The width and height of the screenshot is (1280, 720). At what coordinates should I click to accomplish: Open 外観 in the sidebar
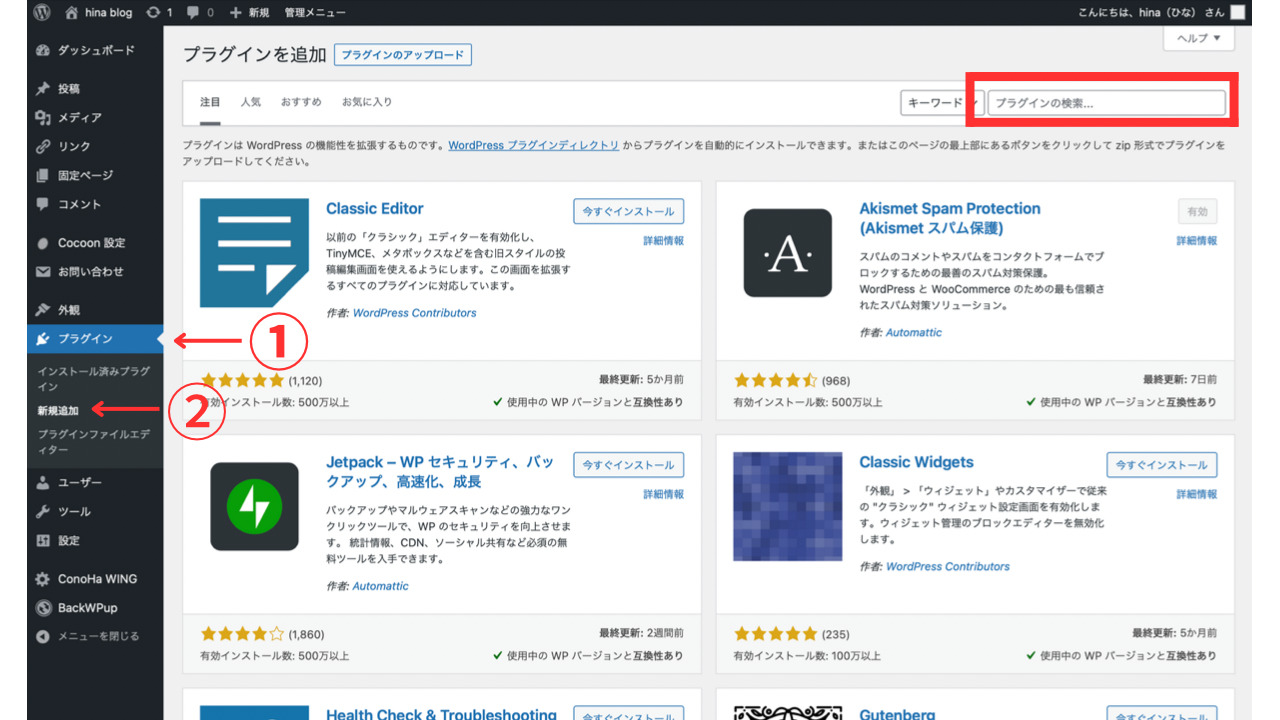click(x=95, y=310)
